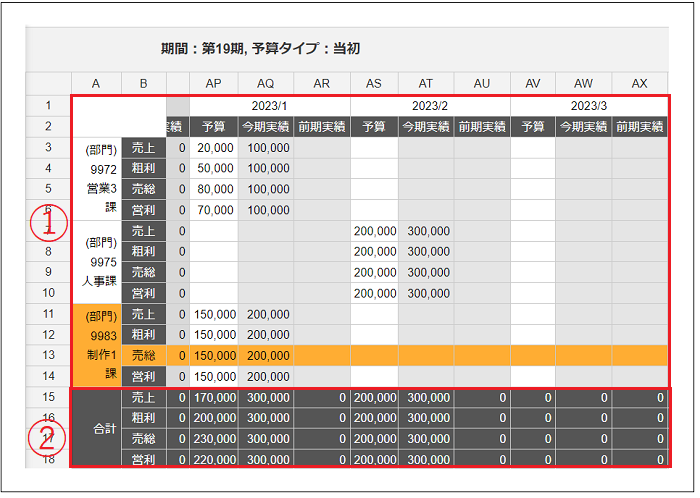The width and height of the screenshot is (700, 498).
Task: Select the 合計 total label cell
Action: 97,428
